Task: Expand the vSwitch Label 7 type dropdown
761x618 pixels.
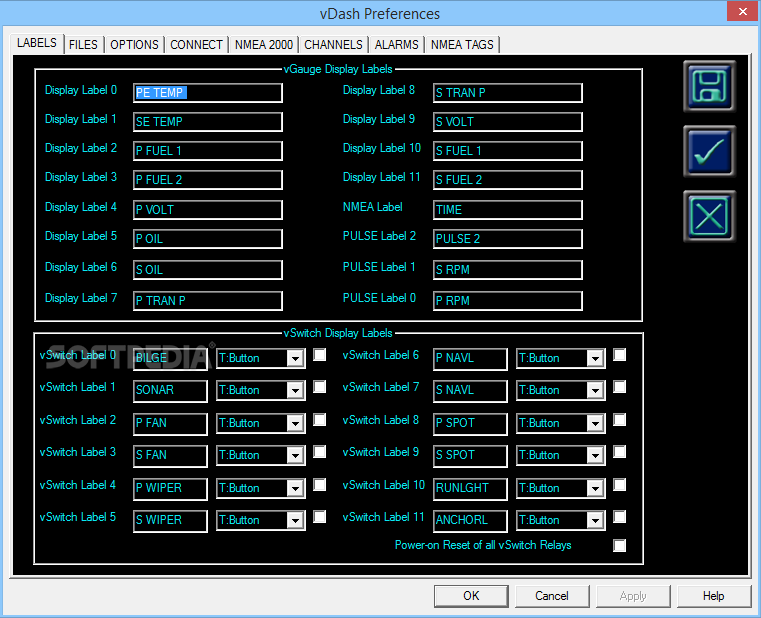Action: tap(561, 391)
